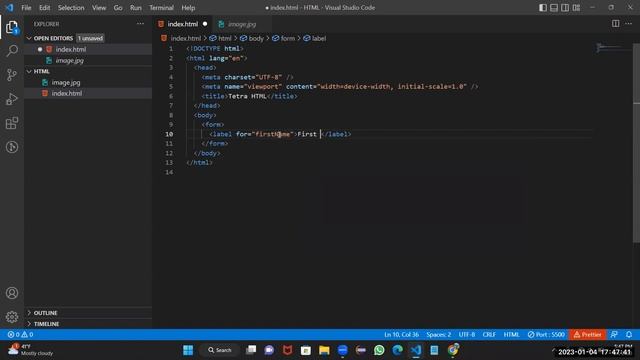Split the editor right
640x360 pixels.
pos(616,24)
